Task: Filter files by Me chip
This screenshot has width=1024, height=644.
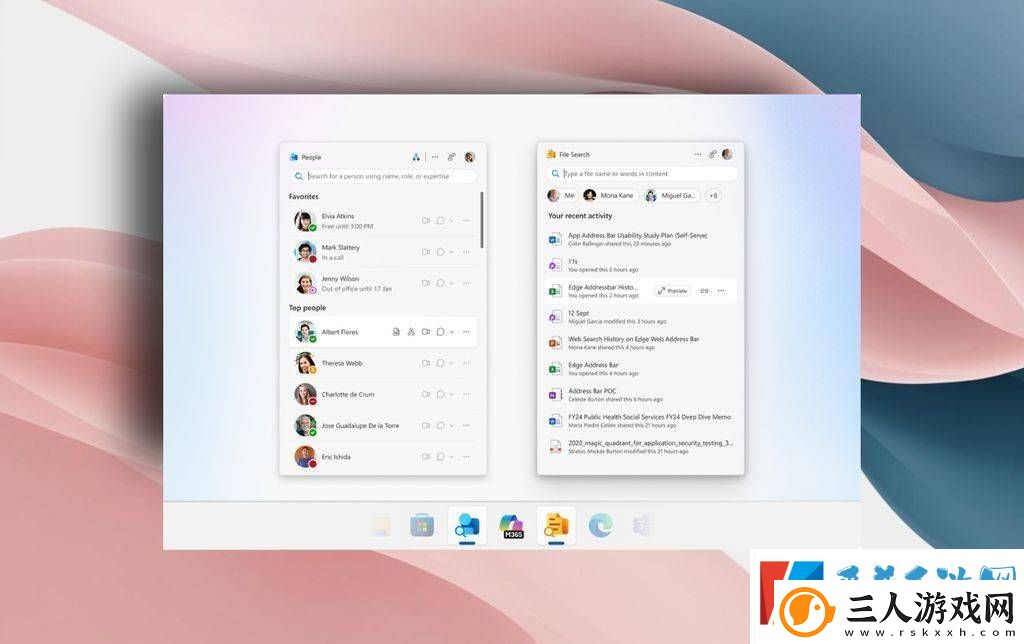Action: point(562,195)
